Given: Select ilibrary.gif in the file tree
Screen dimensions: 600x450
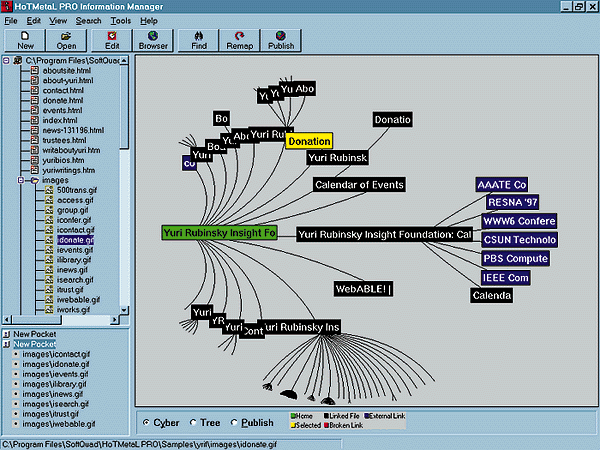Looking at the screenshot, I should point(74,259).
